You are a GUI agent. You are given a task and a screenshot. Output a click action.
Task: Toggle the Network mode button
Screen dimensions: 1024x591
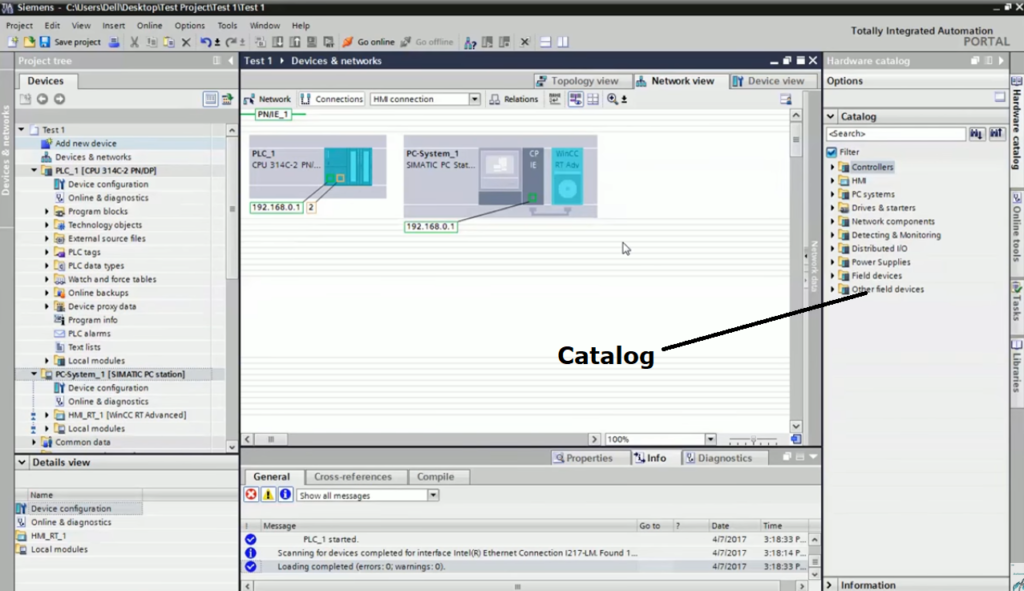click(265, 99)
